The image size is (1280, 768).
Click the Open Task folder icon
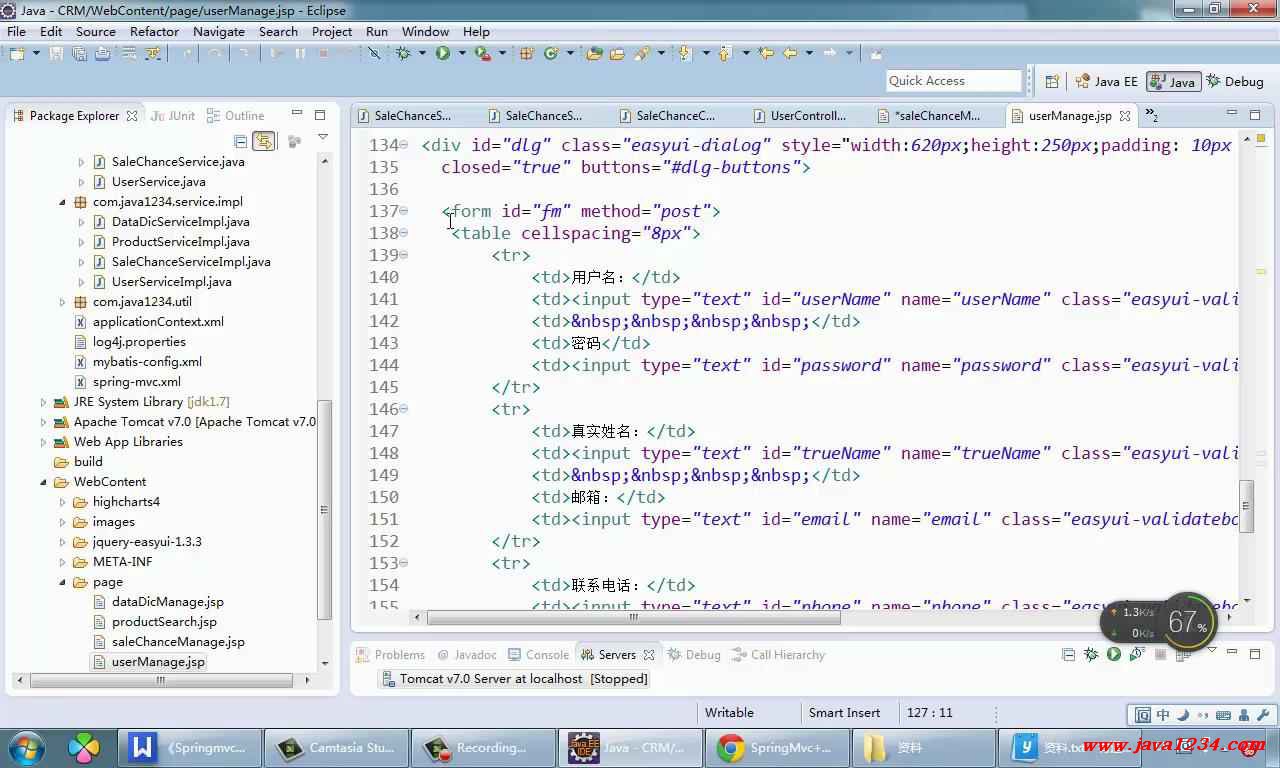pyautogui.click(x=618, y=54)
